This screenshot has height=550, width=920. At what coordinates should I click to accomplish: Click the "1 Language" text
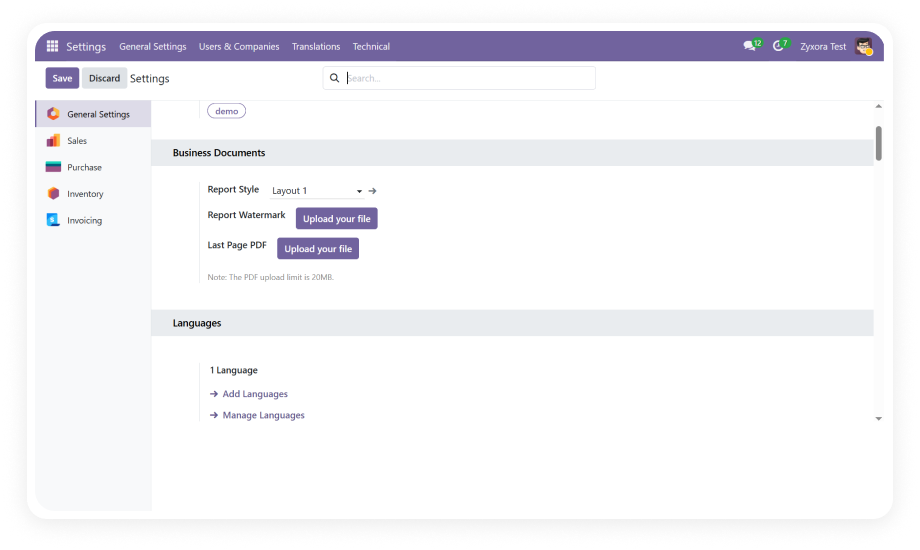click(x=234, y=370)
